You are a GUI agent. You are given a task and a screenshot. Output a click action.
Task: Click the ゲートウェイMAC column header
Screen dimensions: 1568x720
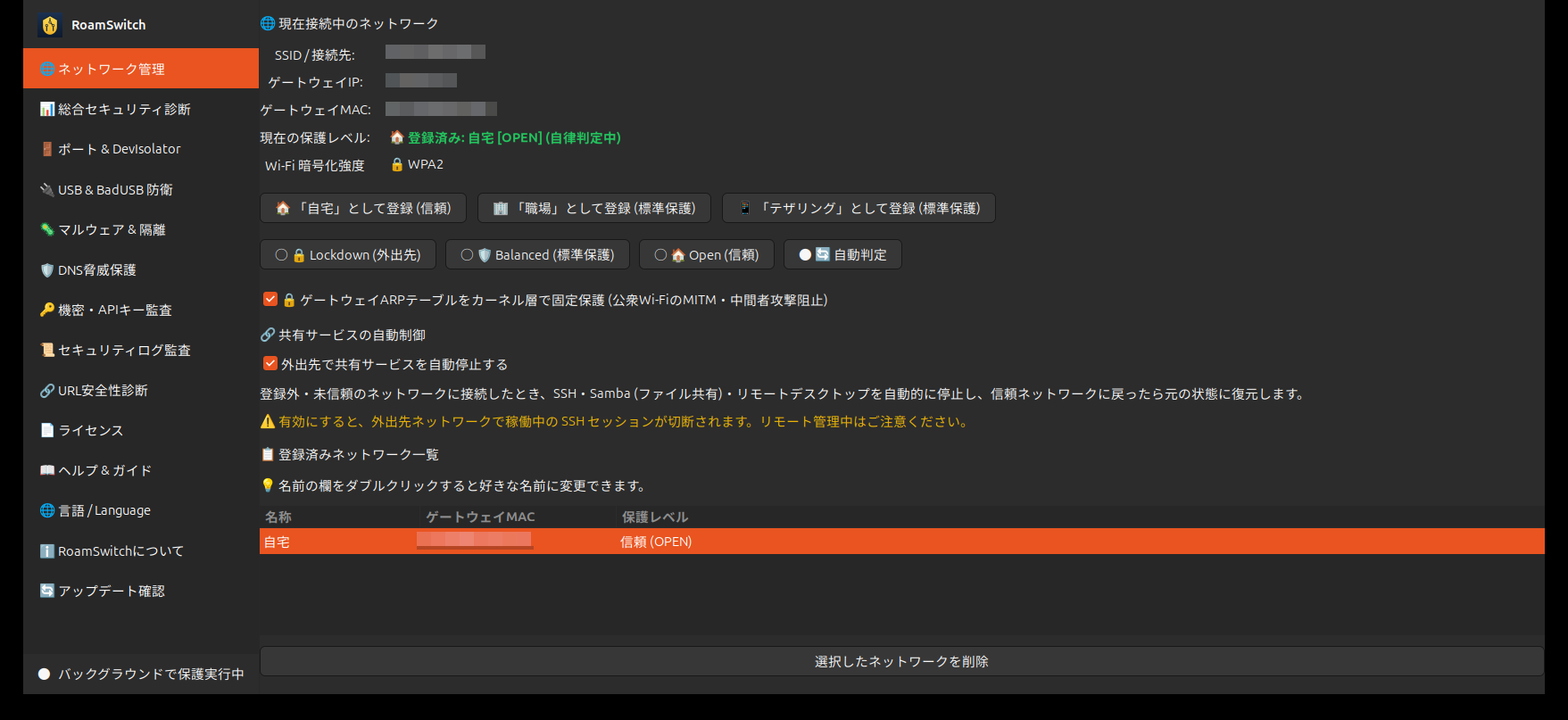(519, 517)
